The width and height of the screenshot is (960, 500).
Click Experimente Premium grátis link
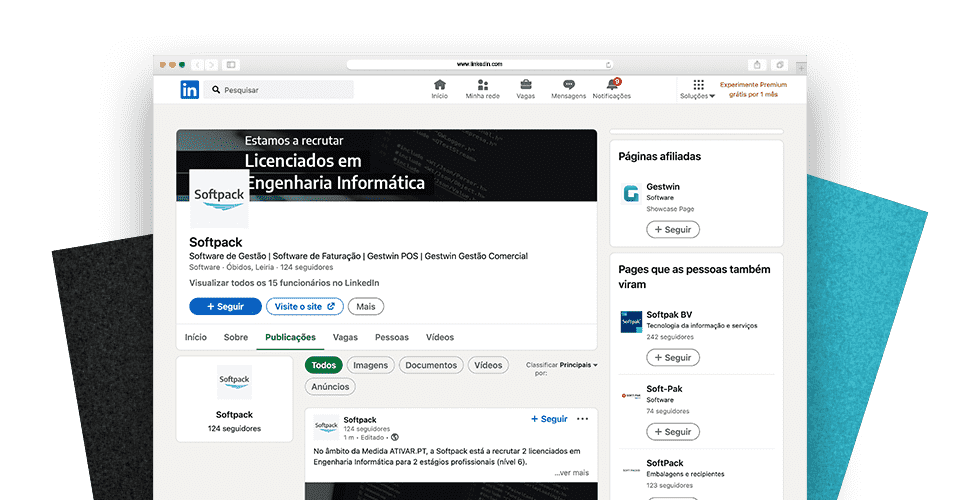point(753,89)
